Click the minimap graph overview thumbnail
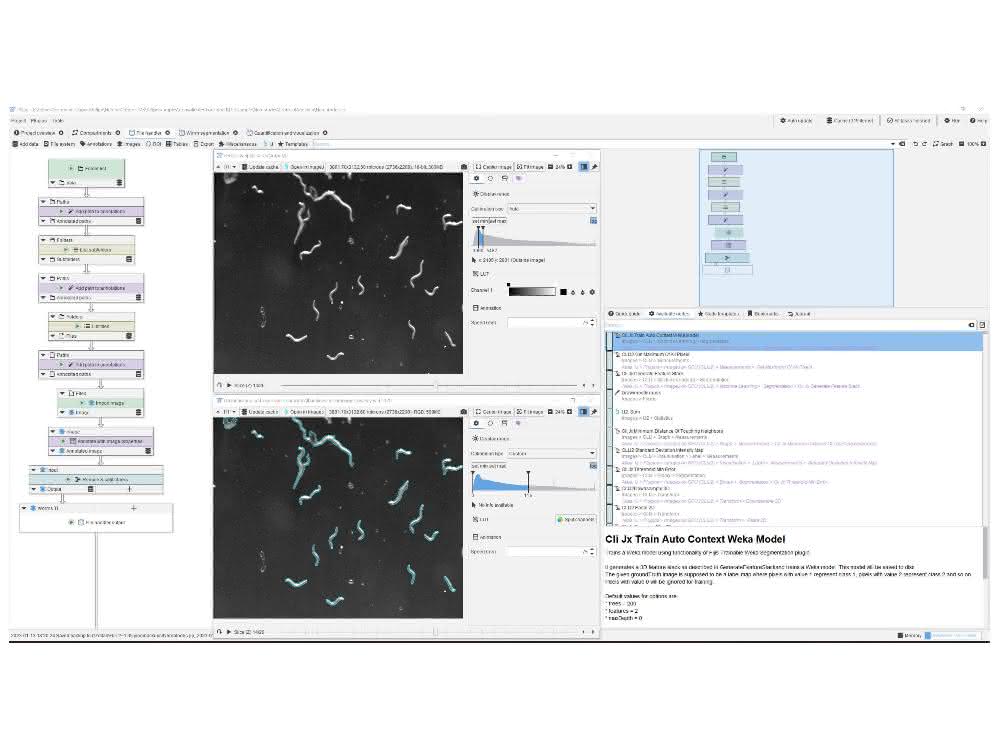This screenshot has width=1000, height=750. click(796, 228)
